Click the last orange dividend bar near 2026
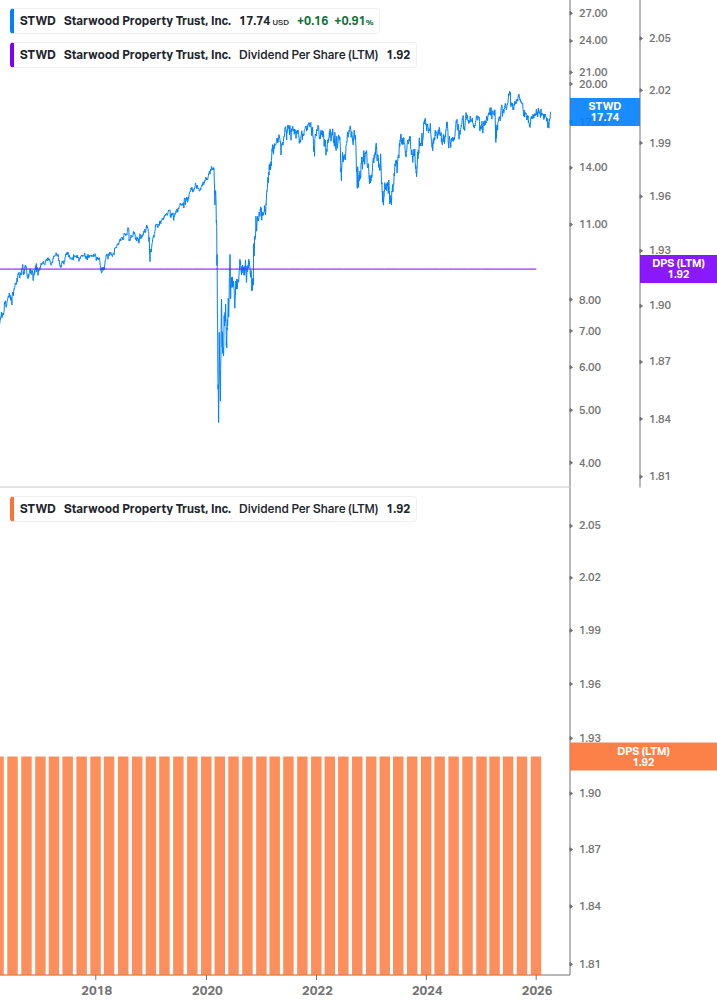The image size is (717, 1005). tap(536, 865)
